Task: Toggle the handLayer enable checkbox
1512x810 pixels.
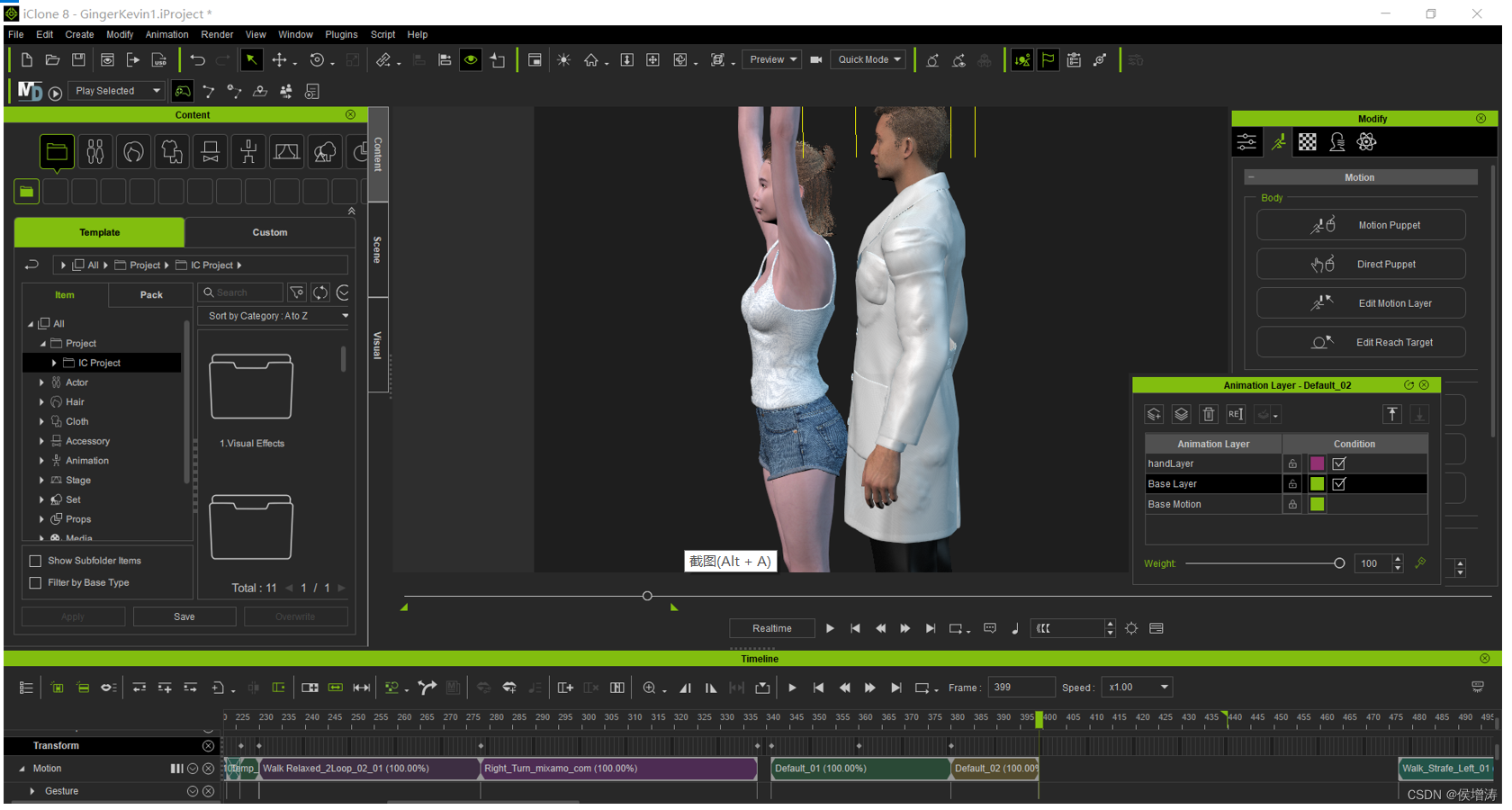Action: 1339,463
